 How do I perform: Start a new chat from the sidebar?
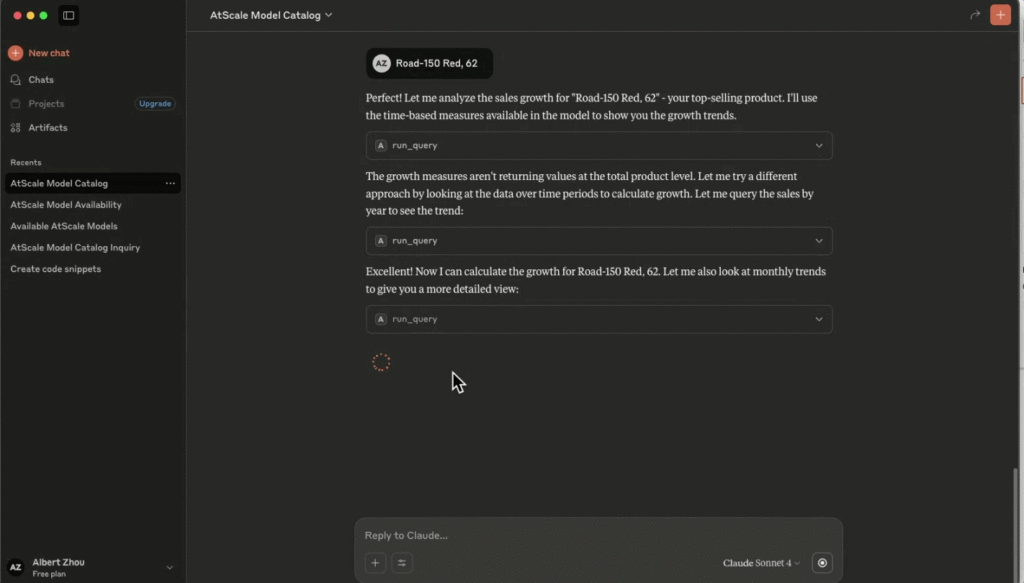tap(40, 52)
